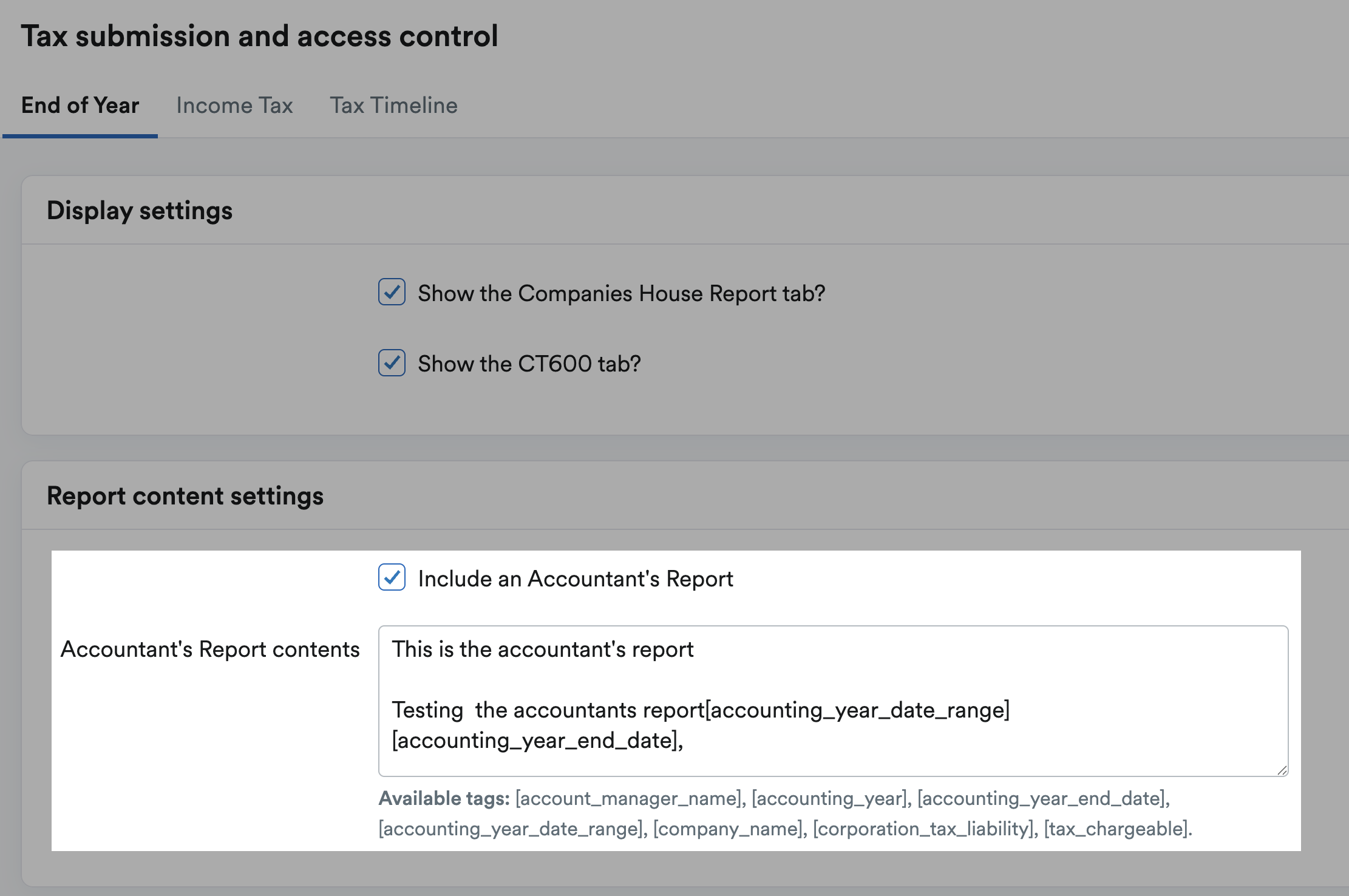Image resolution: width=1349 pixels, height=896 pixels.
Task: Click the Available tags help text
Action: pyautogui.click(x=786, y=813)
